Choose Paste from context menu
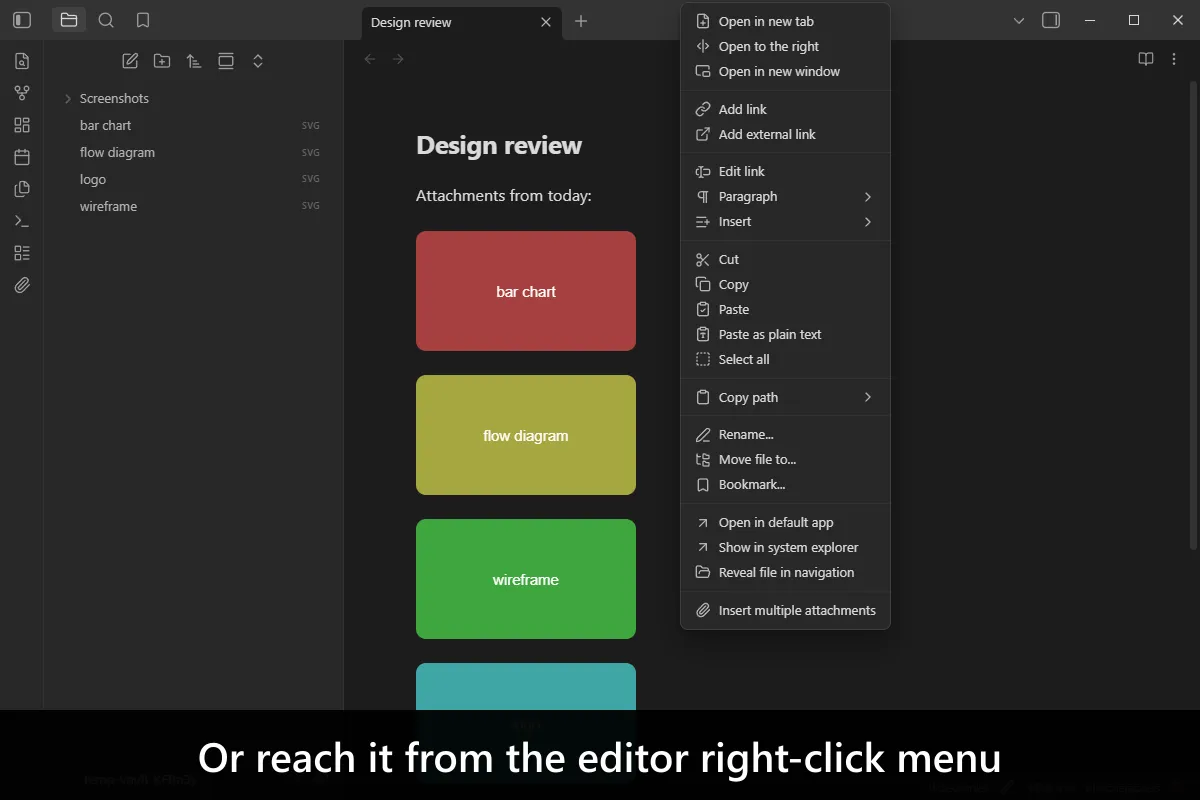Screen dimensions: 1200x800 tap(785, 309)
